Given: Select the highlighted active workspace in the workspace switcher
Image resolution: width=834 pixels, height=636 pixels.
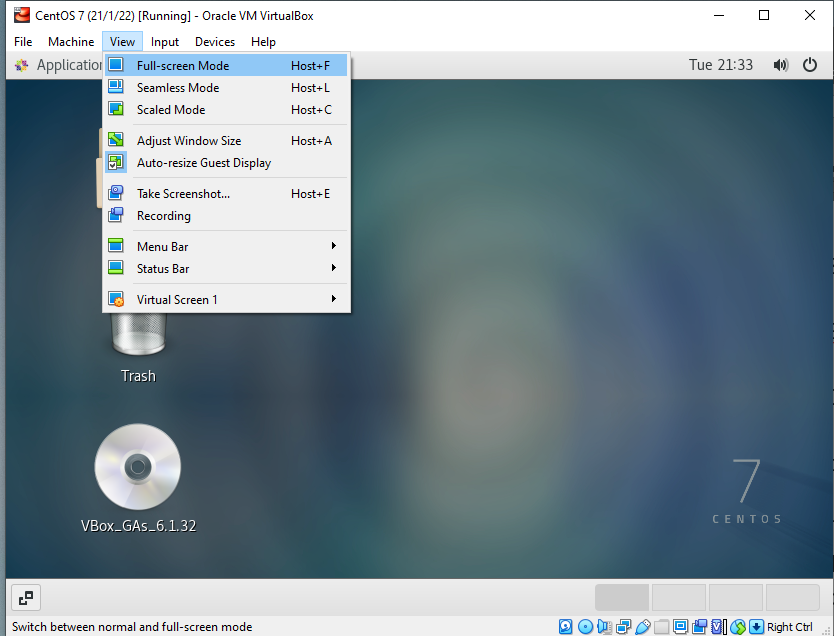Looking at the screenshot, I should point(622,597).
